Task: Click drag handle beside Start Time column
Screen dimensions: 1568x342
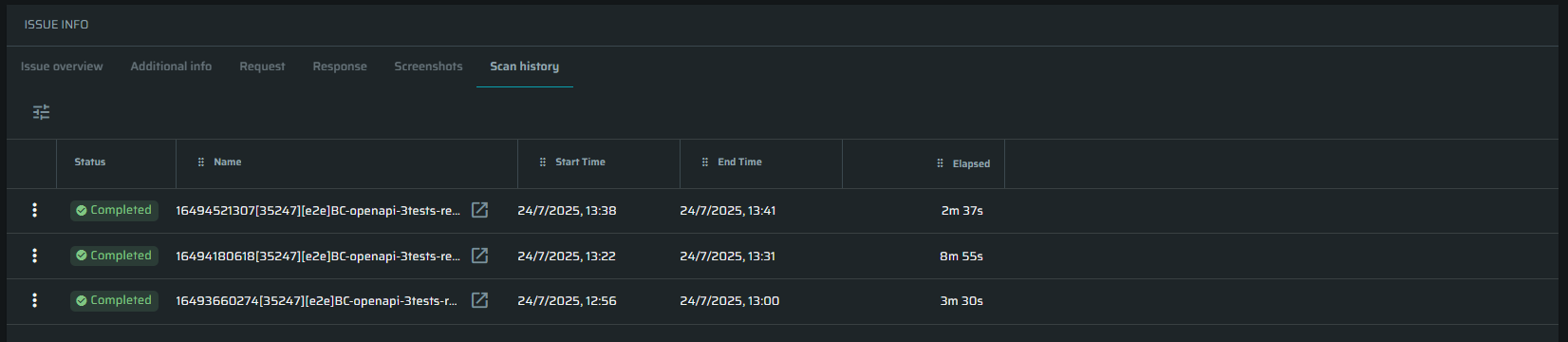Action: [x=543, y=162]
